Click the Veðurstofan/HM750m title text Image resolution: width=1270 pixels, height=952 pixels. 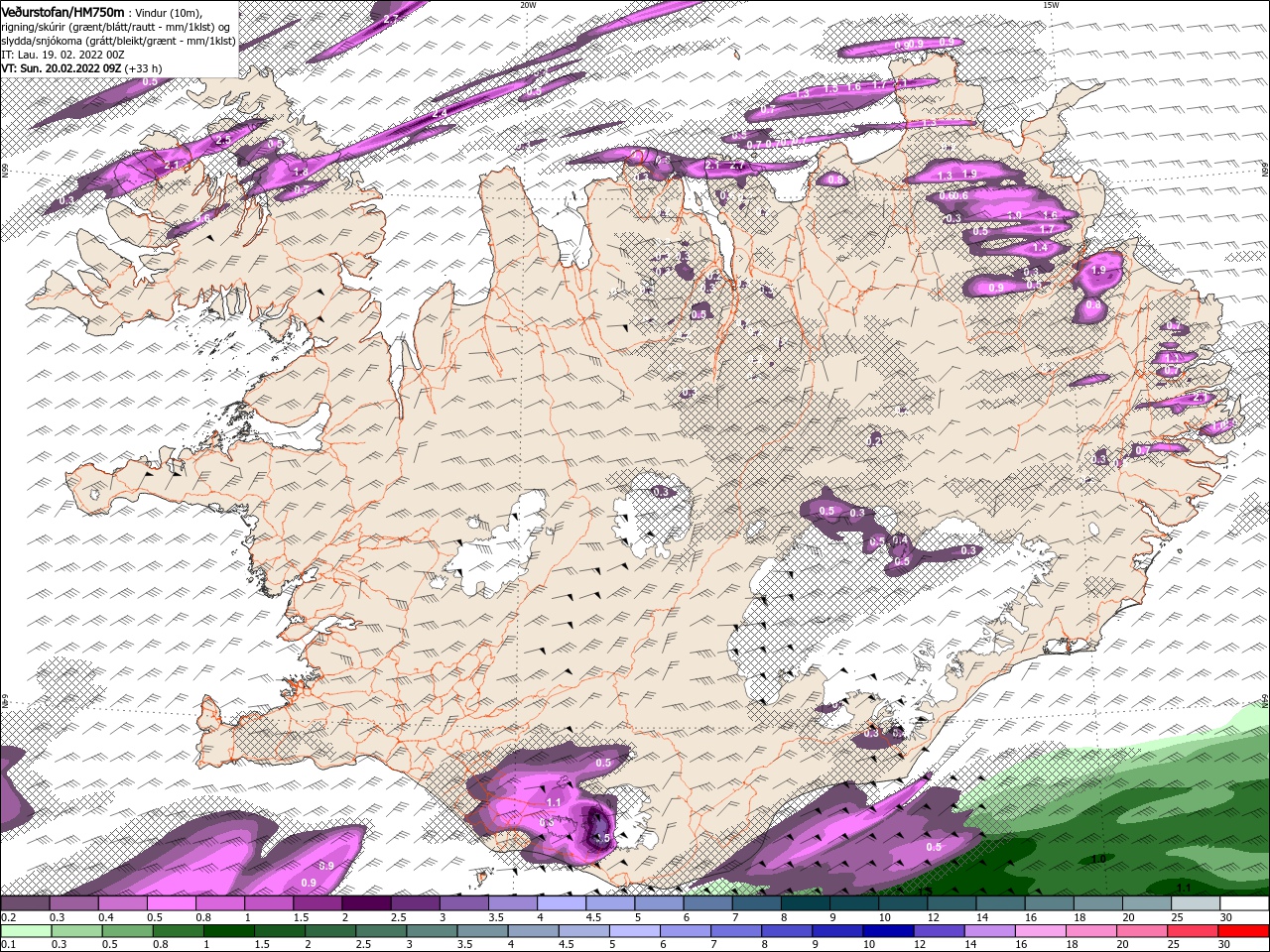pos(63,11)
